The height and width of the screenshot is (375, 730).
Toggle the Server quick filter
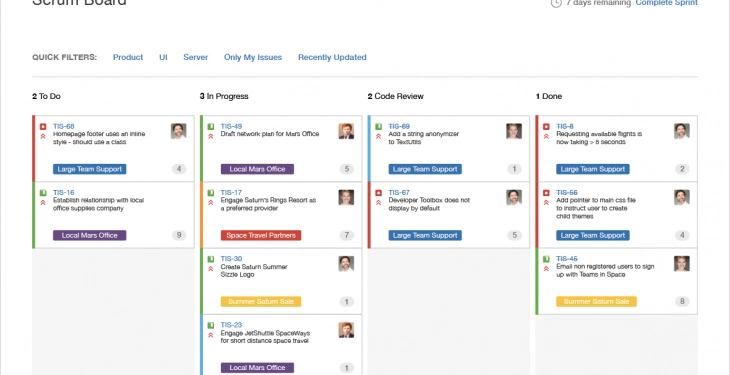[196, 57]
